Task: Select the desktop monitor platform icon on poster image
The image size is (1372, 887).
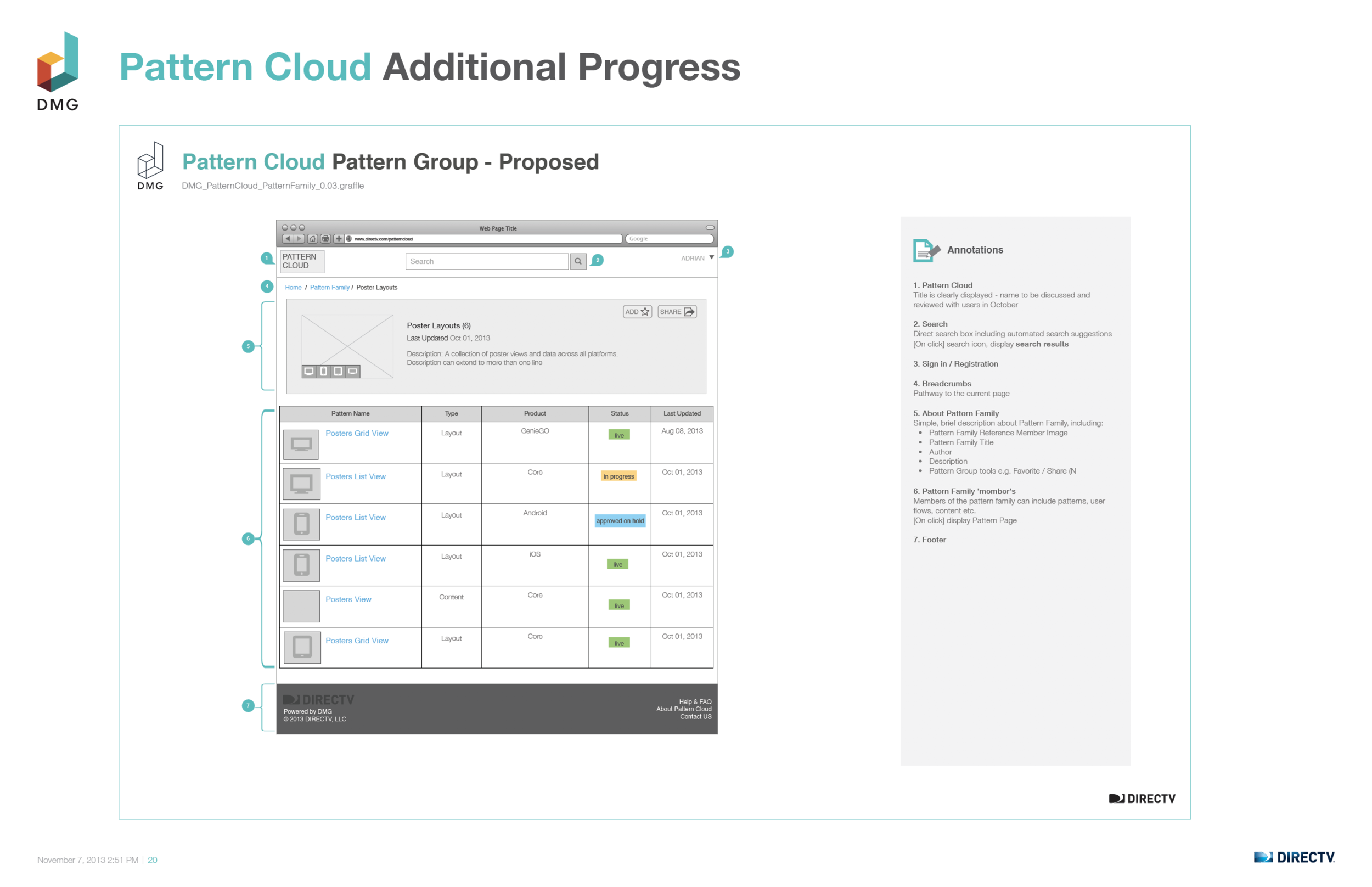Action: pyautogui.click(x=309, y=371)
